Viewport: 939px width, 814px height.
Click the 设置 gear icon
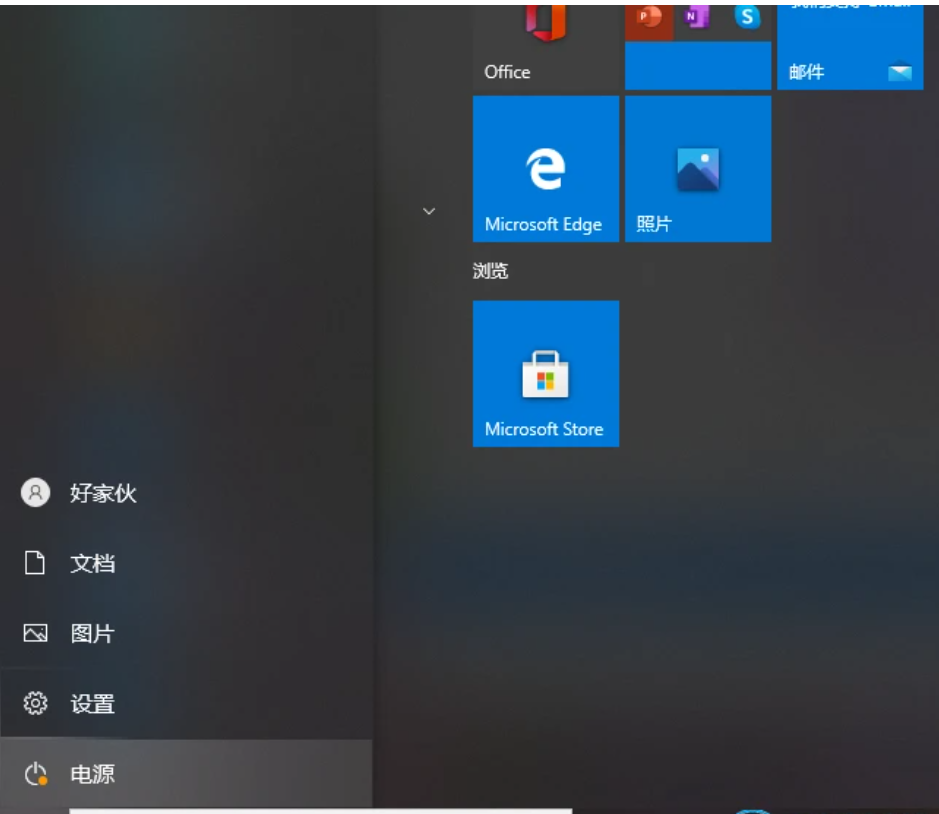pos(35,703)
